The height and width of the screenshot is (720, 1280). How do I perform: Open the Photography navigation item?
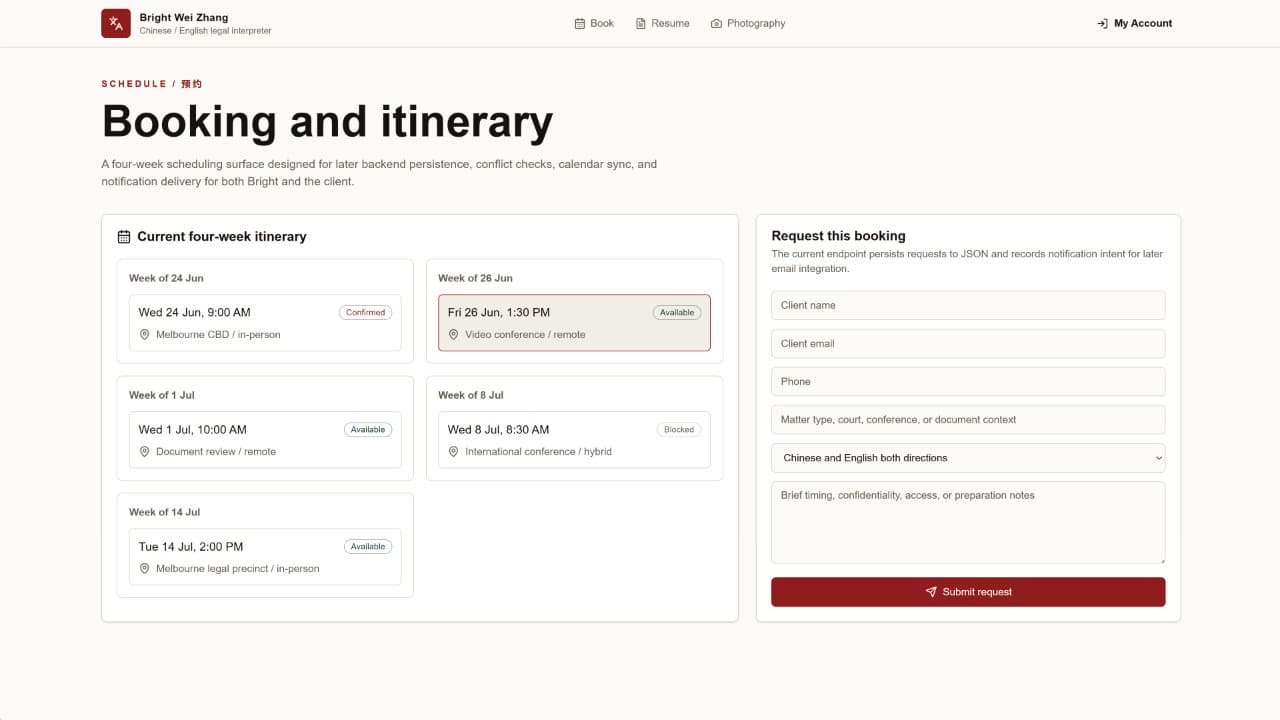click(748, 23)
